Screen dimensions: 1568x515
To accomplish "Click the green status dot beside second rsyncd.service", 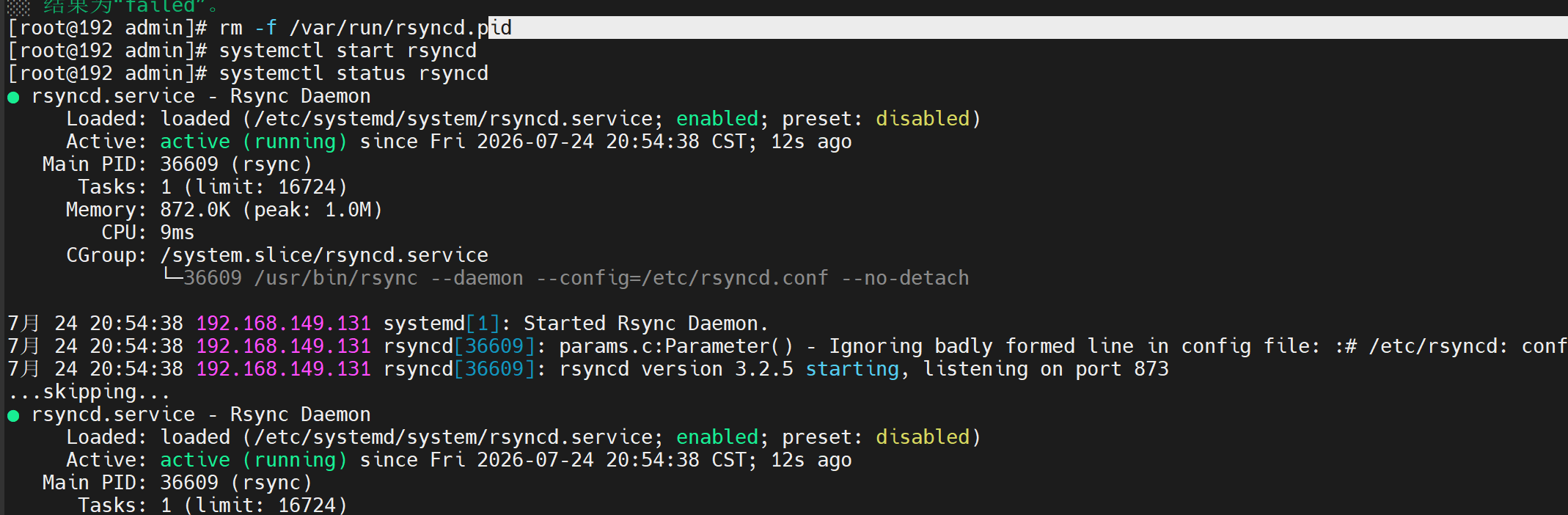I will click(x=13, y=416).
